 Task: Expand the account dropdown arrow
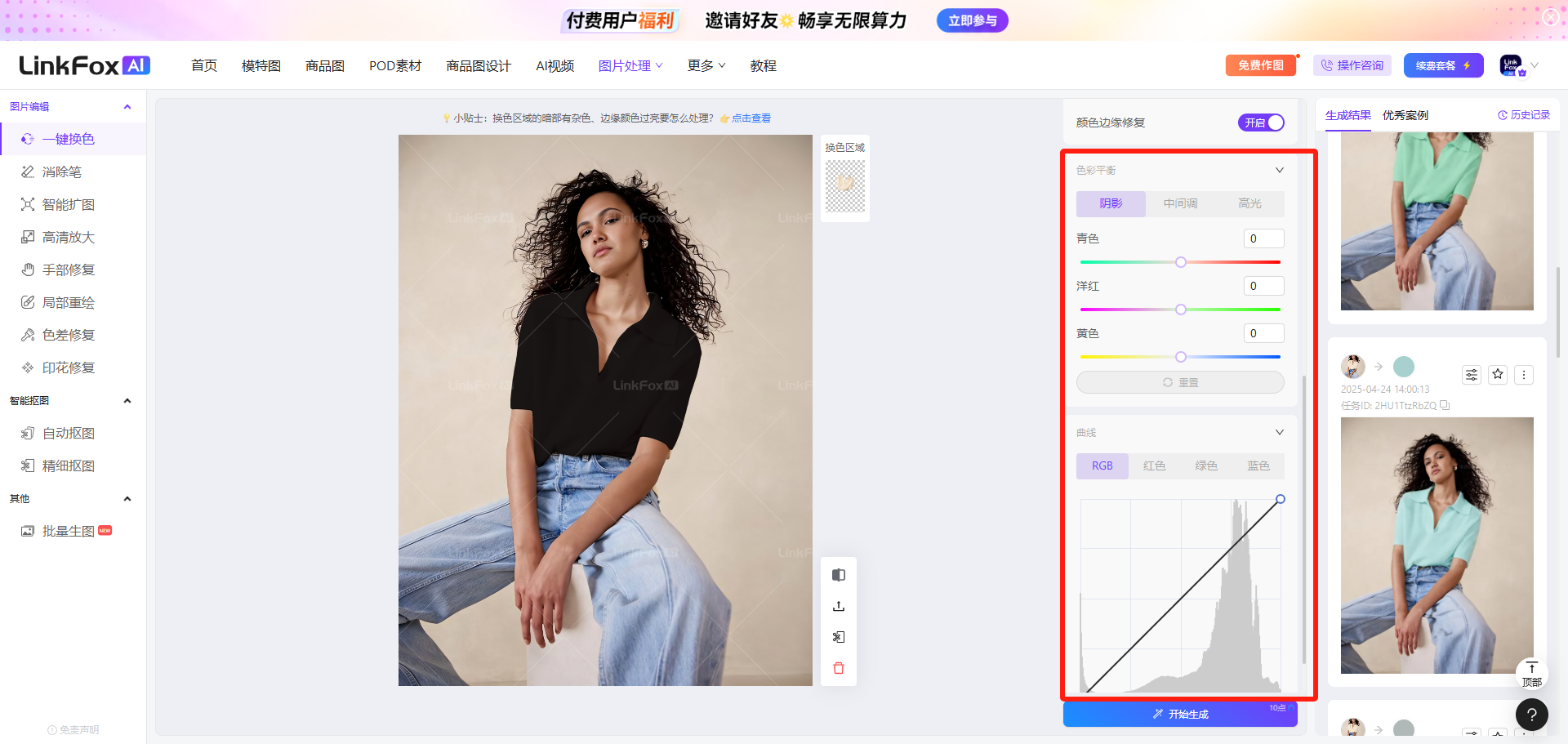pyautogui.click(x=1535, y=65)
